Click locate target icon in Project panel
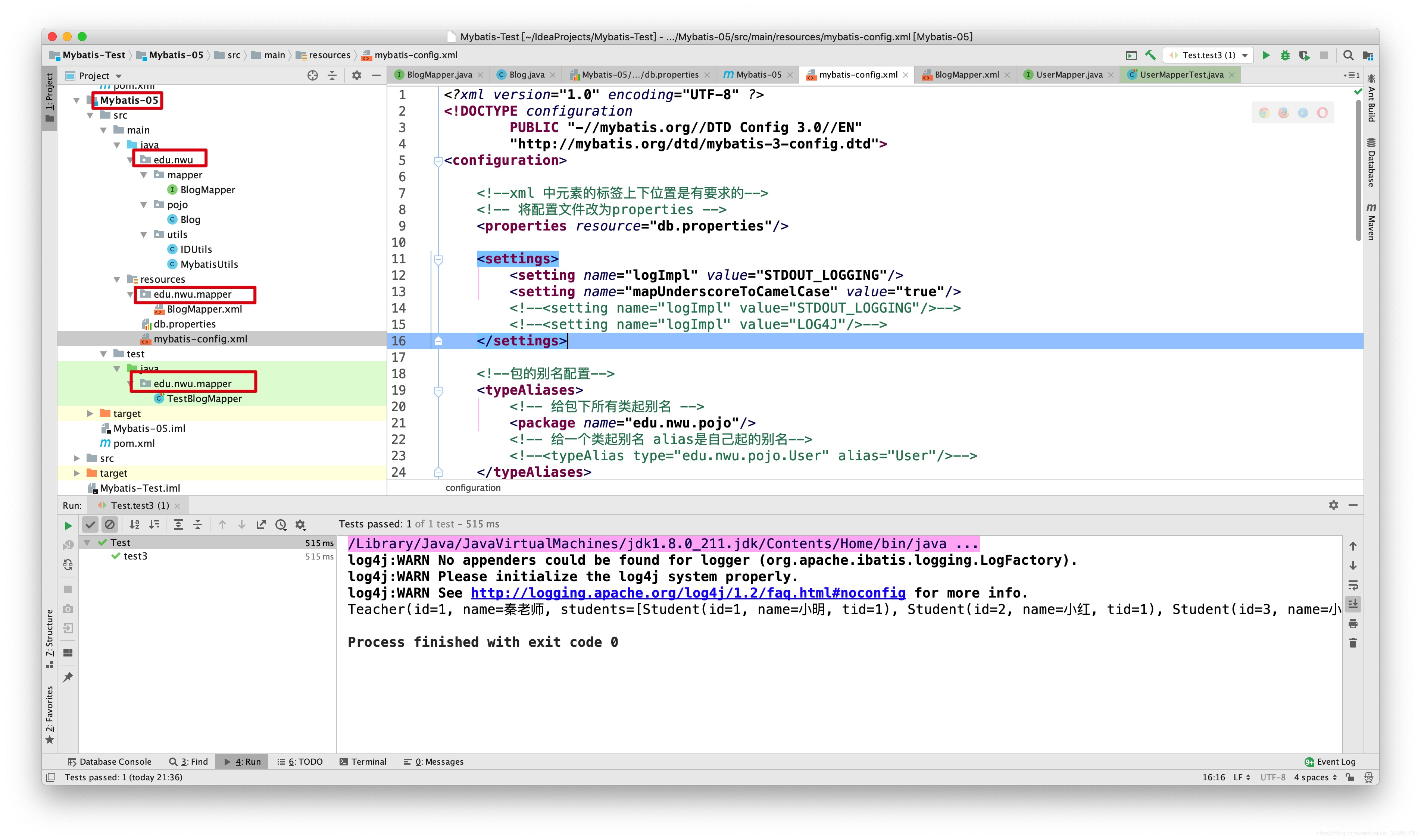 point(312,75)
